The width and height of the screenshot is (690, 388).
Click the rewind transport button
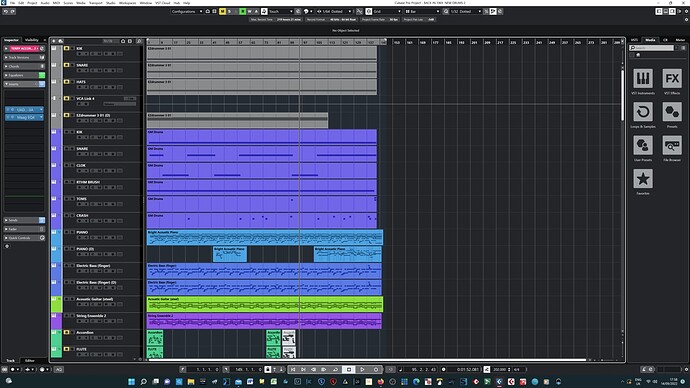click(314, 370)
